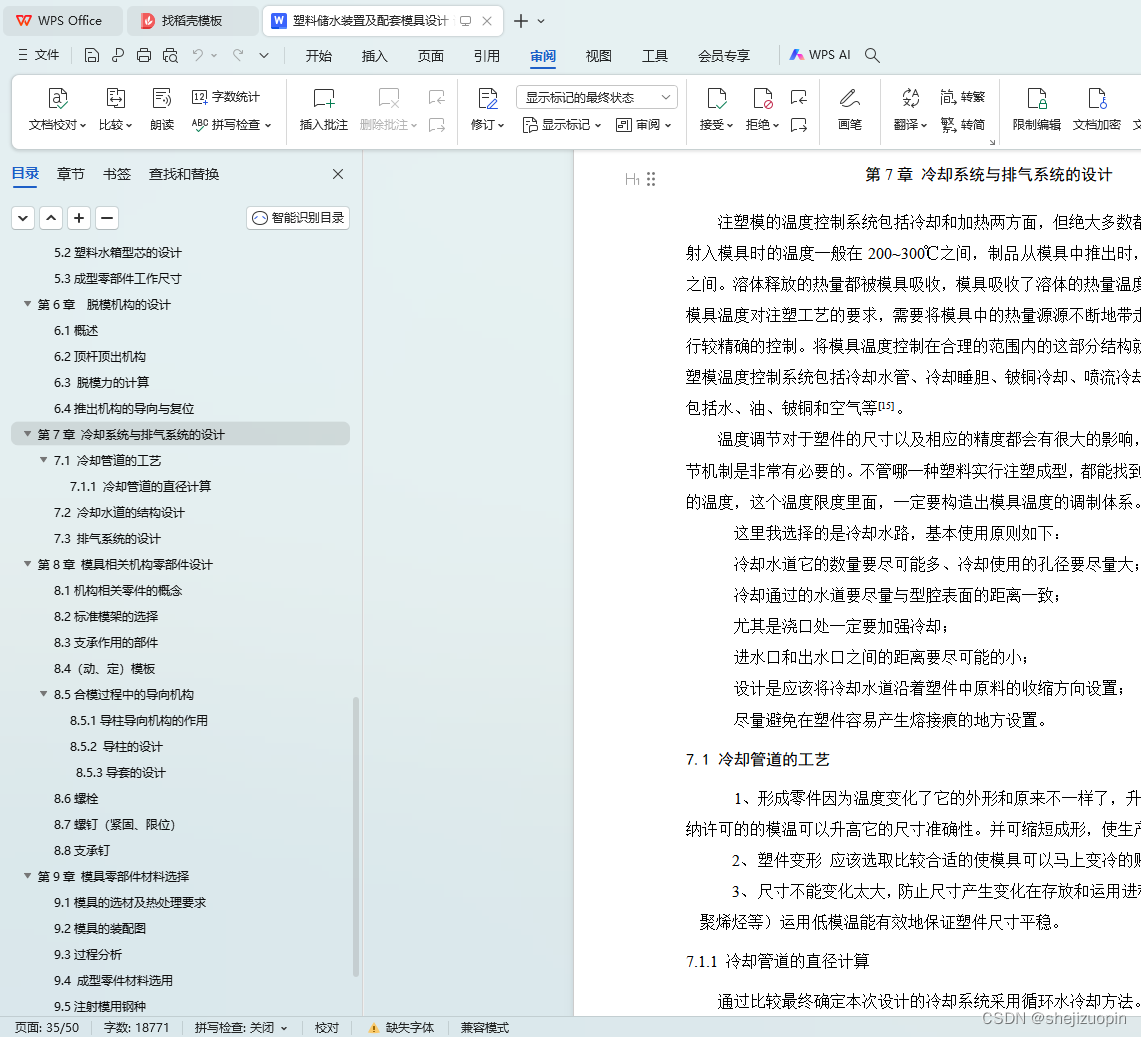Click 文档加密 encrypt document
The image size is (1141, 1037).
pos(1097,109)
